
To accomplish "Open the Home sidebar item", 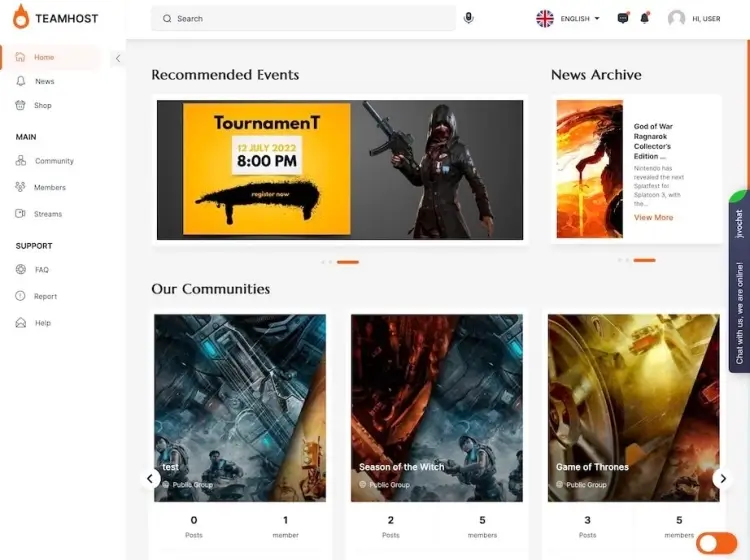I will click(51, 57).
